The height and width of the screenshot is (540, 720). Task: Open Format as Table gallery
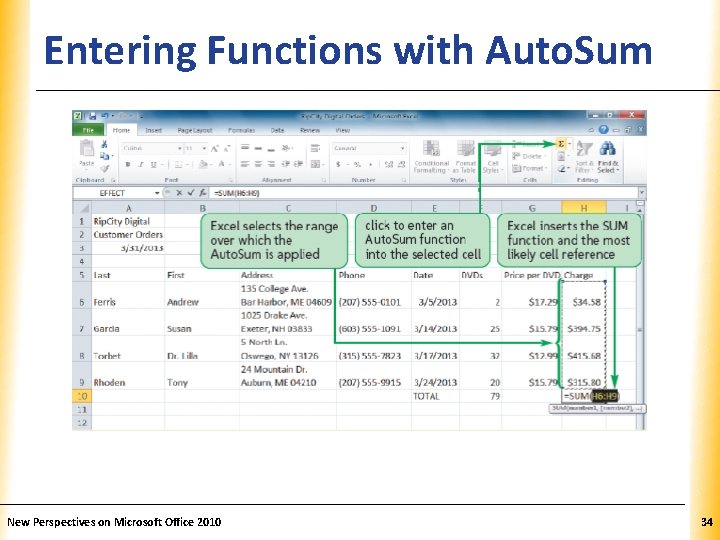click(x=465, y=157)
